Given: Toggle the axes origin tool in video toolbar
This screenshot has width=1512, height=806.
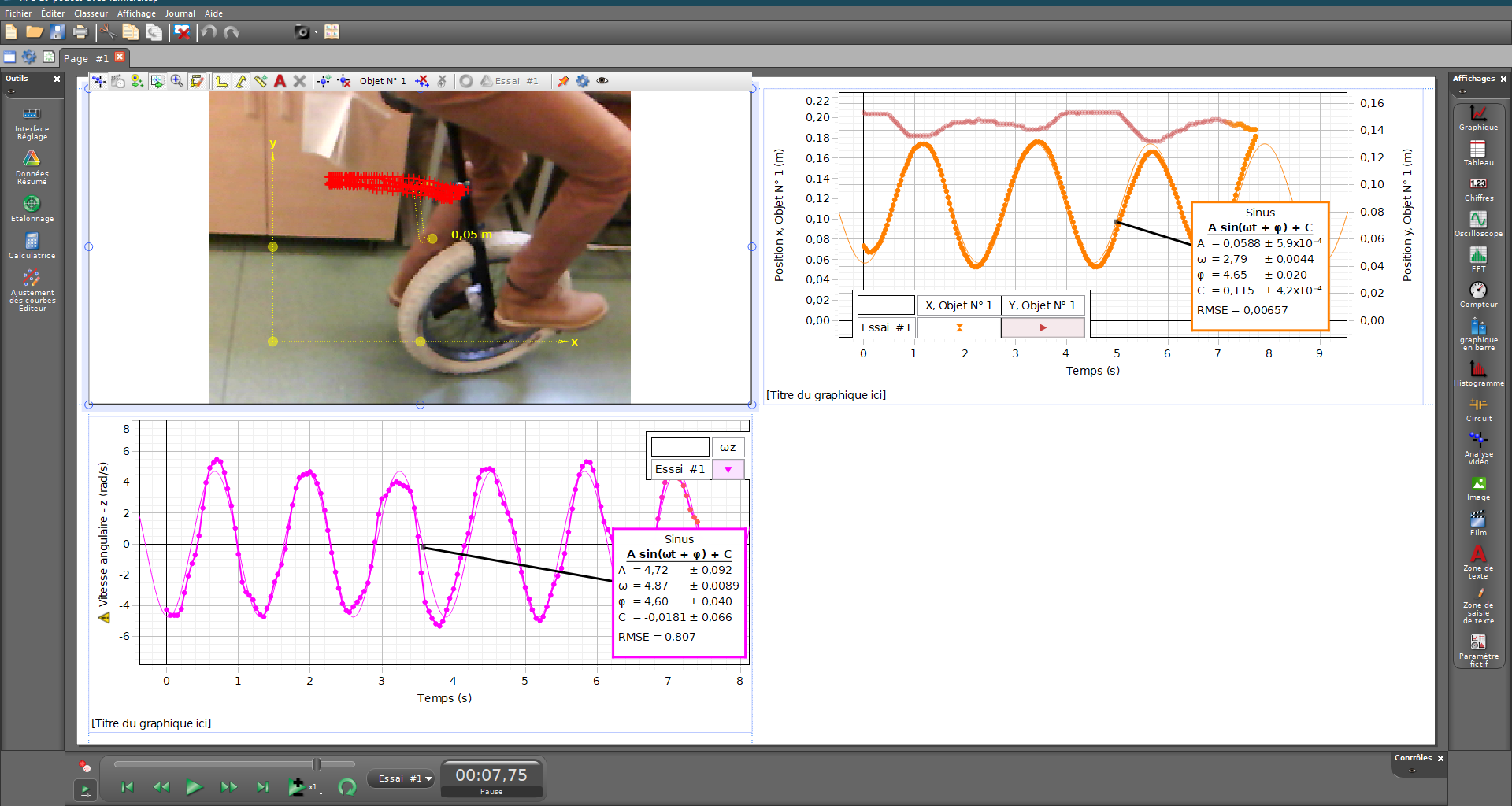Looking at the screenshot, I should [221, 80].
